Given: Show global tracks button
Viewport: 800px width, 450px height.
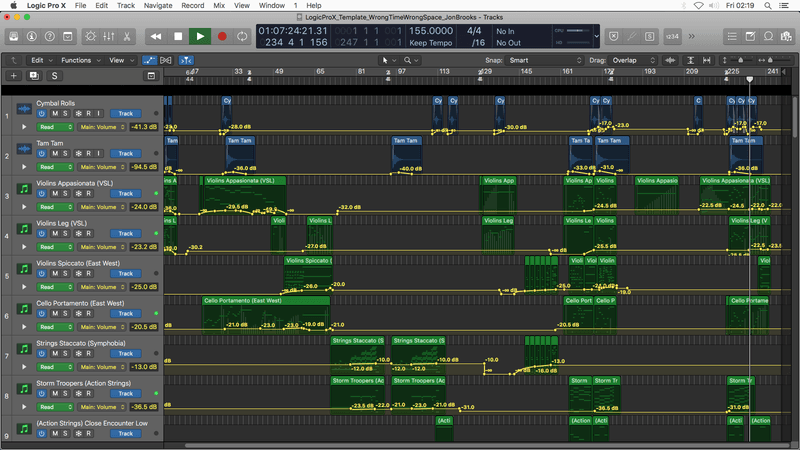Looking at the screenshot, I should [x=151, y=76].
